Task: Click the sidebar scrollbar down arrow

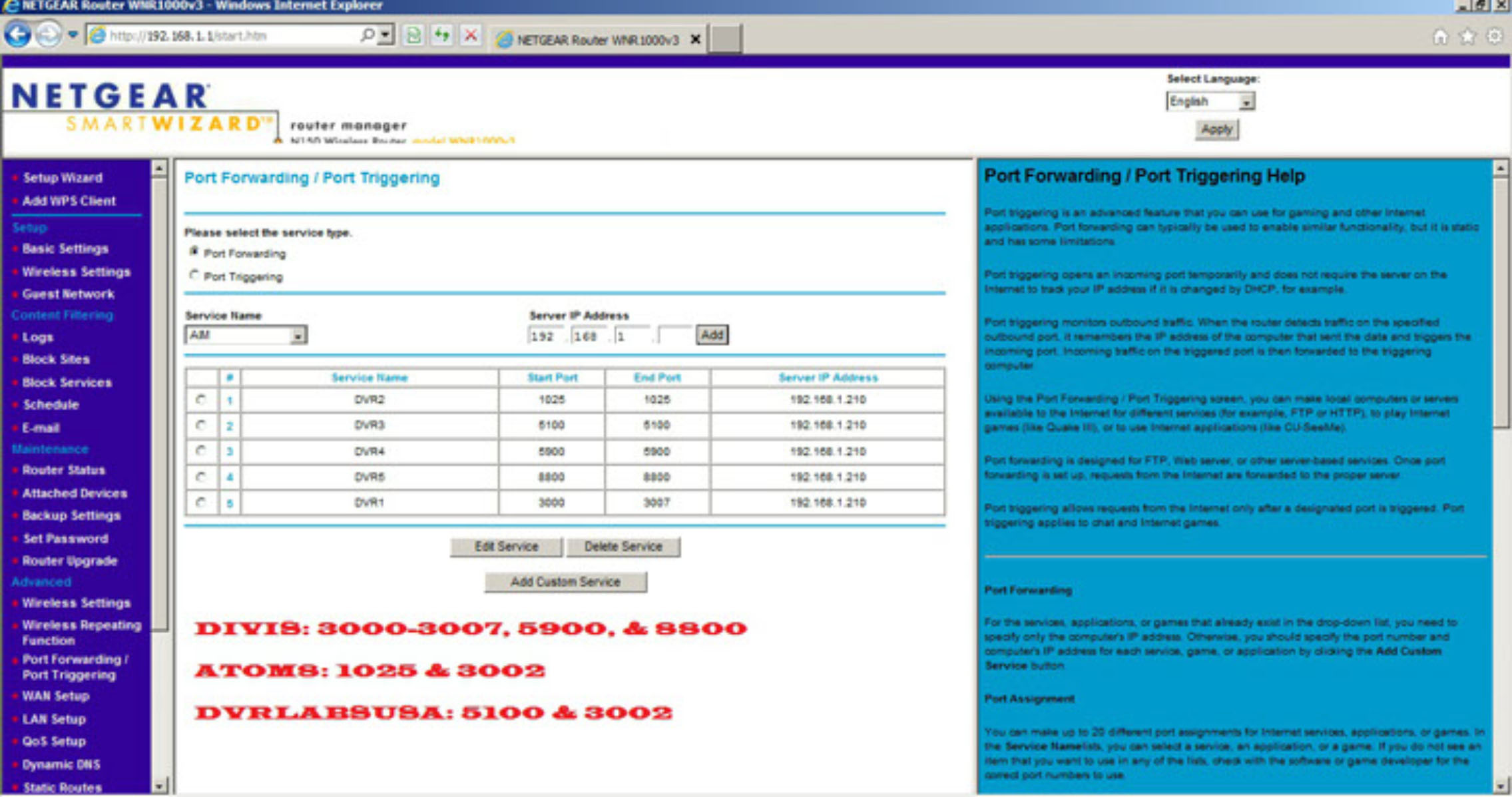Action: point(159,786)
